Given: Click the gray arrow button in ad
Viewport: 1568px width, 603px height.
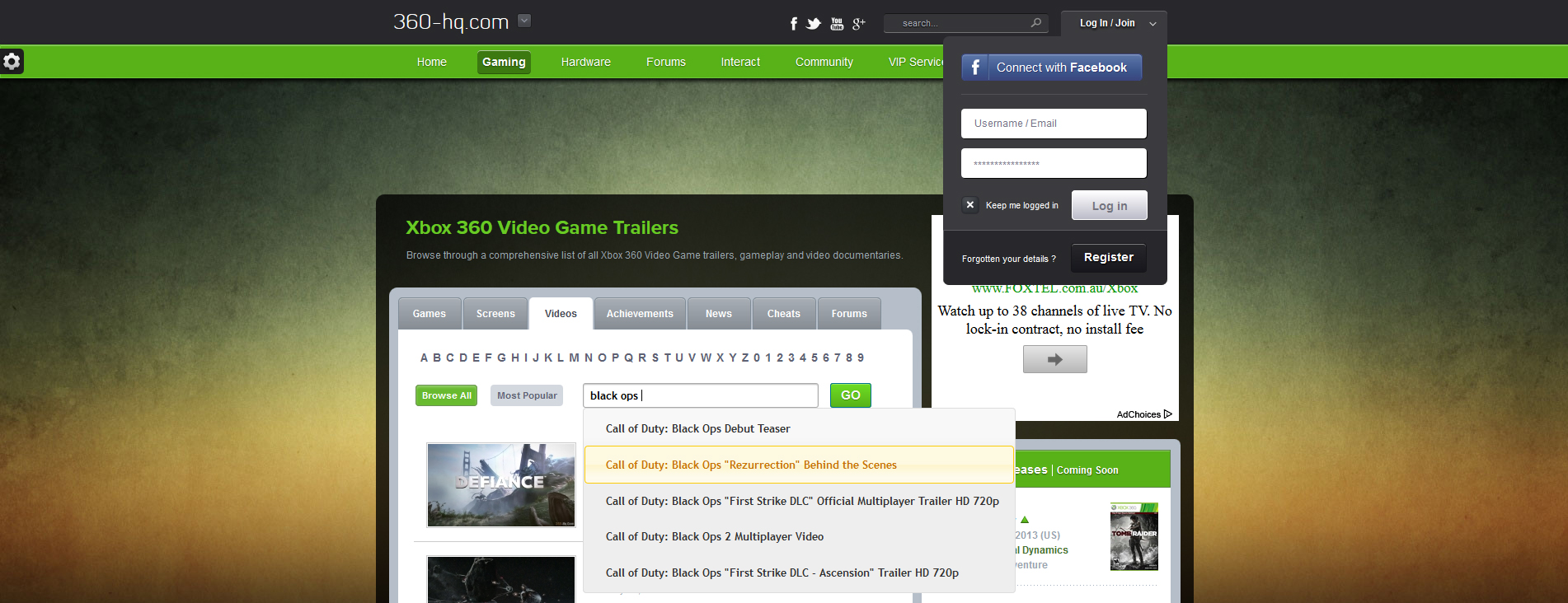Looking at the screenshot, I should 1055,359.
